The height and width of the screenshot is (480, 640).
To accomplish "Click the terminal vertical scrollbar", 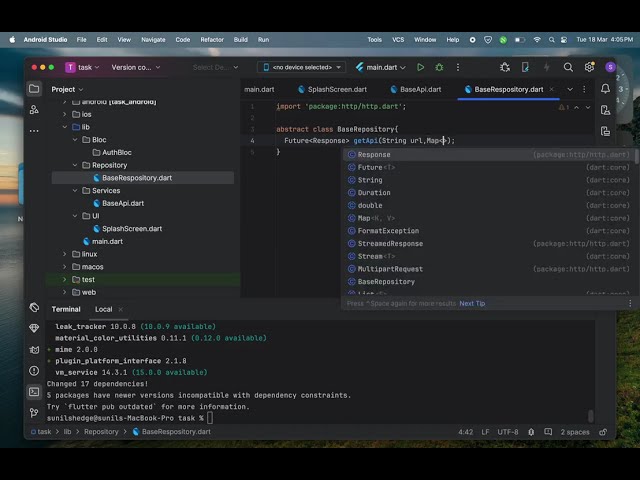I will (x=590, y=416).
